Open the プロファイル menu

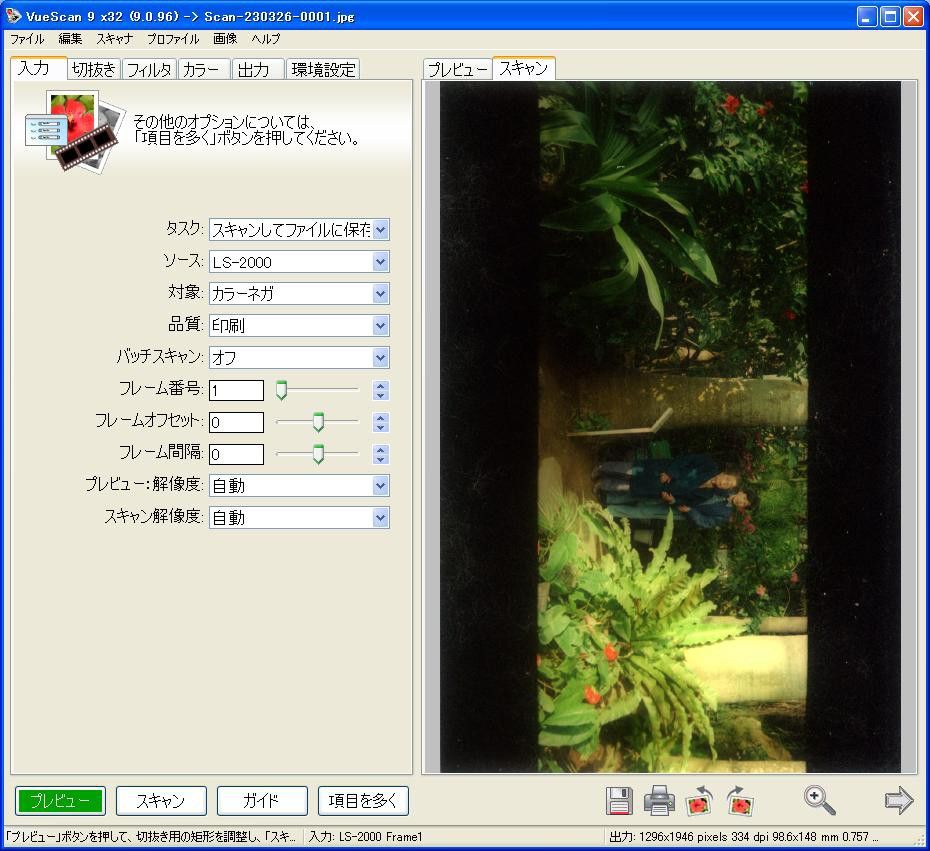pos(173,39)
